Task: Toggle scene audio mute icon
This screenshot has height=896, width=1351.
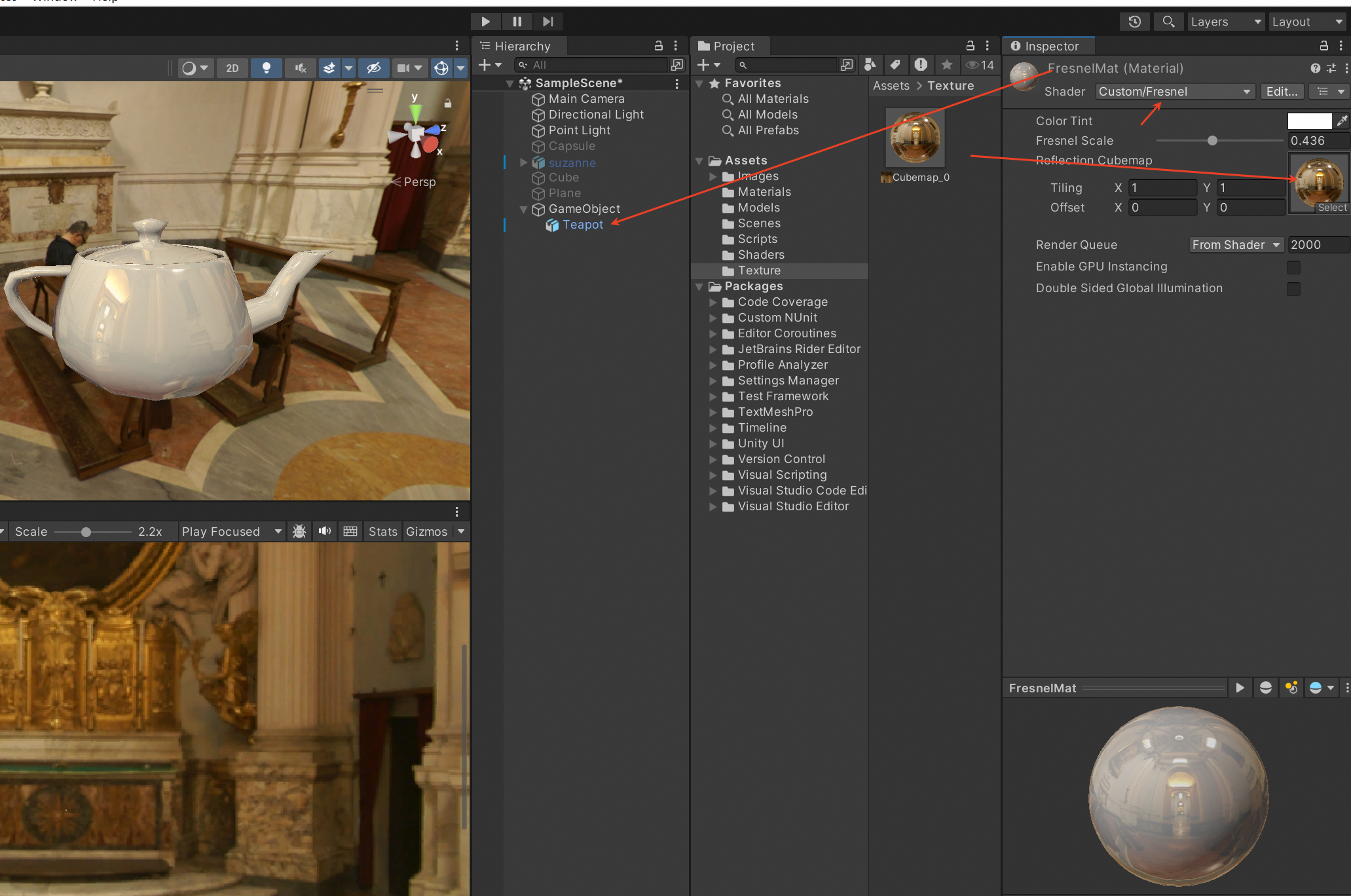Action: [x=301, y=68]
